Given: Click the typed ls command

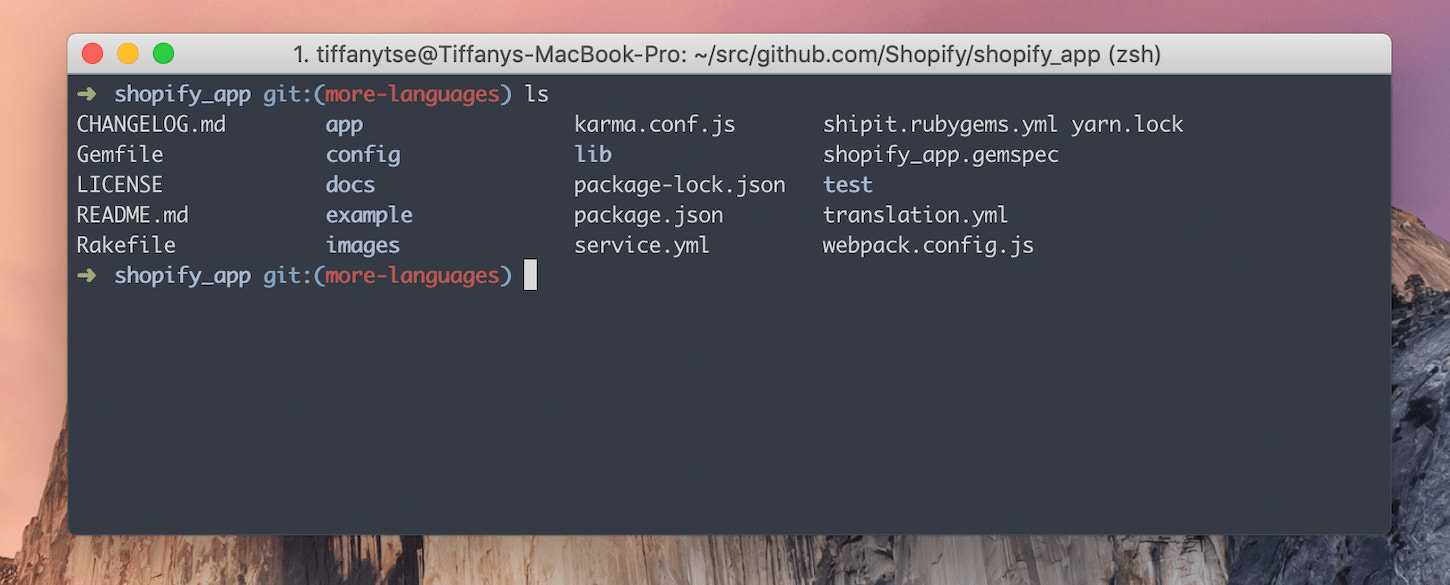Looking at the screenshot, I should click(537, 94).
